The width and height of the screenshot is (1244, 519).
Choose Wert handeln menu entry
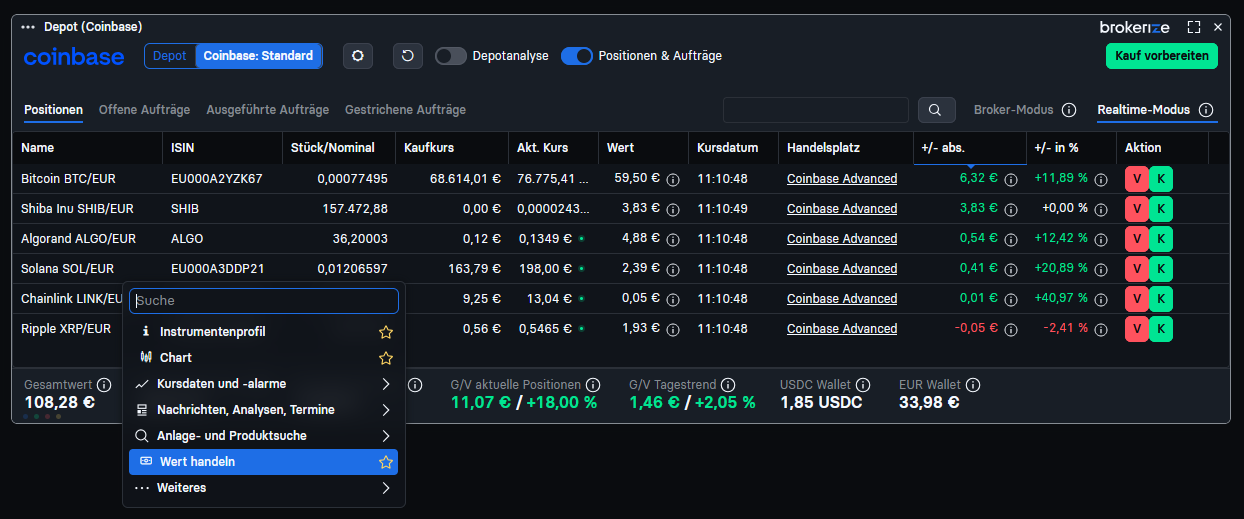[264, 462]
